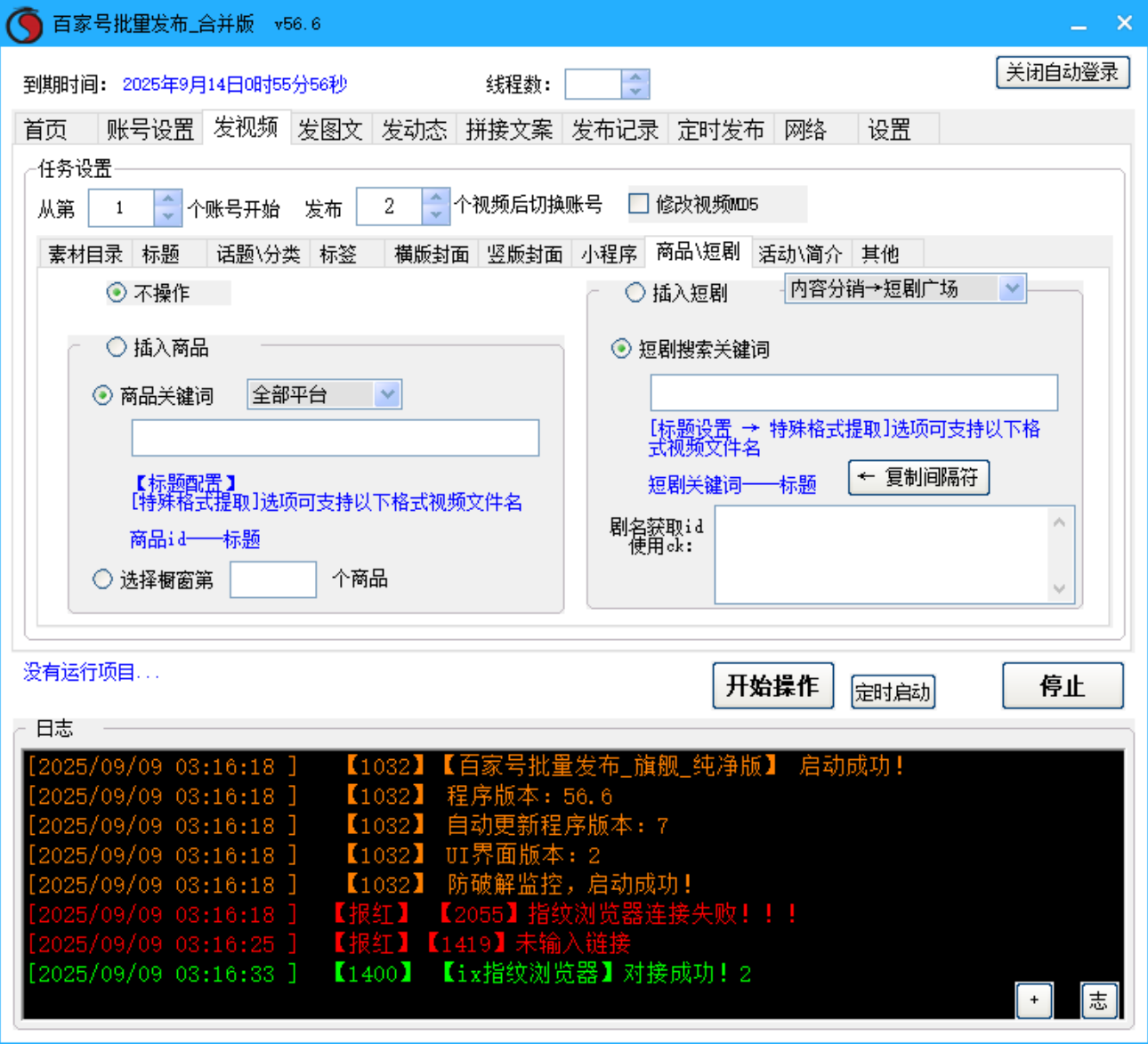Click the 志 log icon button
Image resolution: width=1148 pixels, height=1044 pixels.
[1099, 1001]
